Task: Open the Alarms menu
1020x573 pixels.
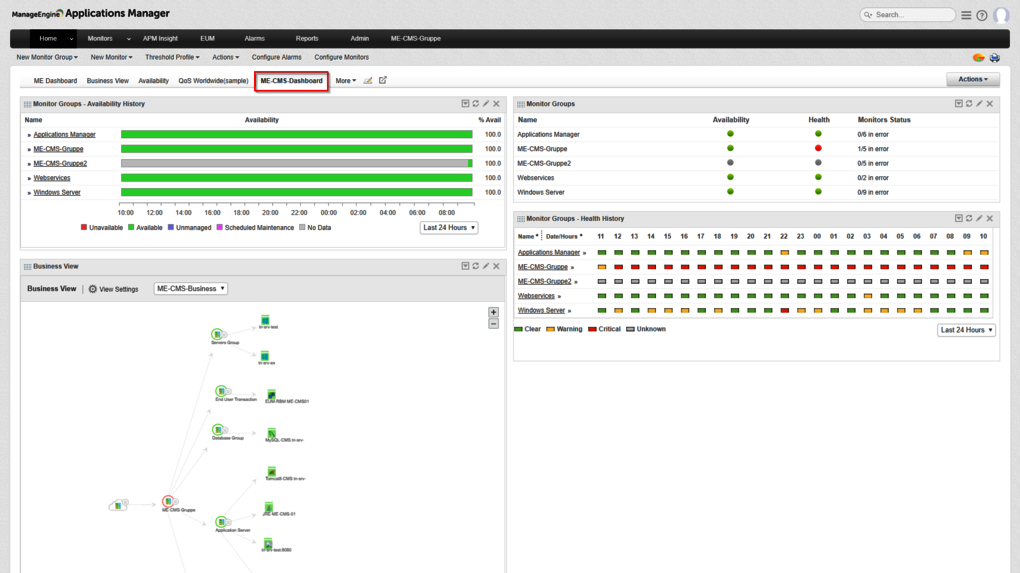Action: (254, 39)
